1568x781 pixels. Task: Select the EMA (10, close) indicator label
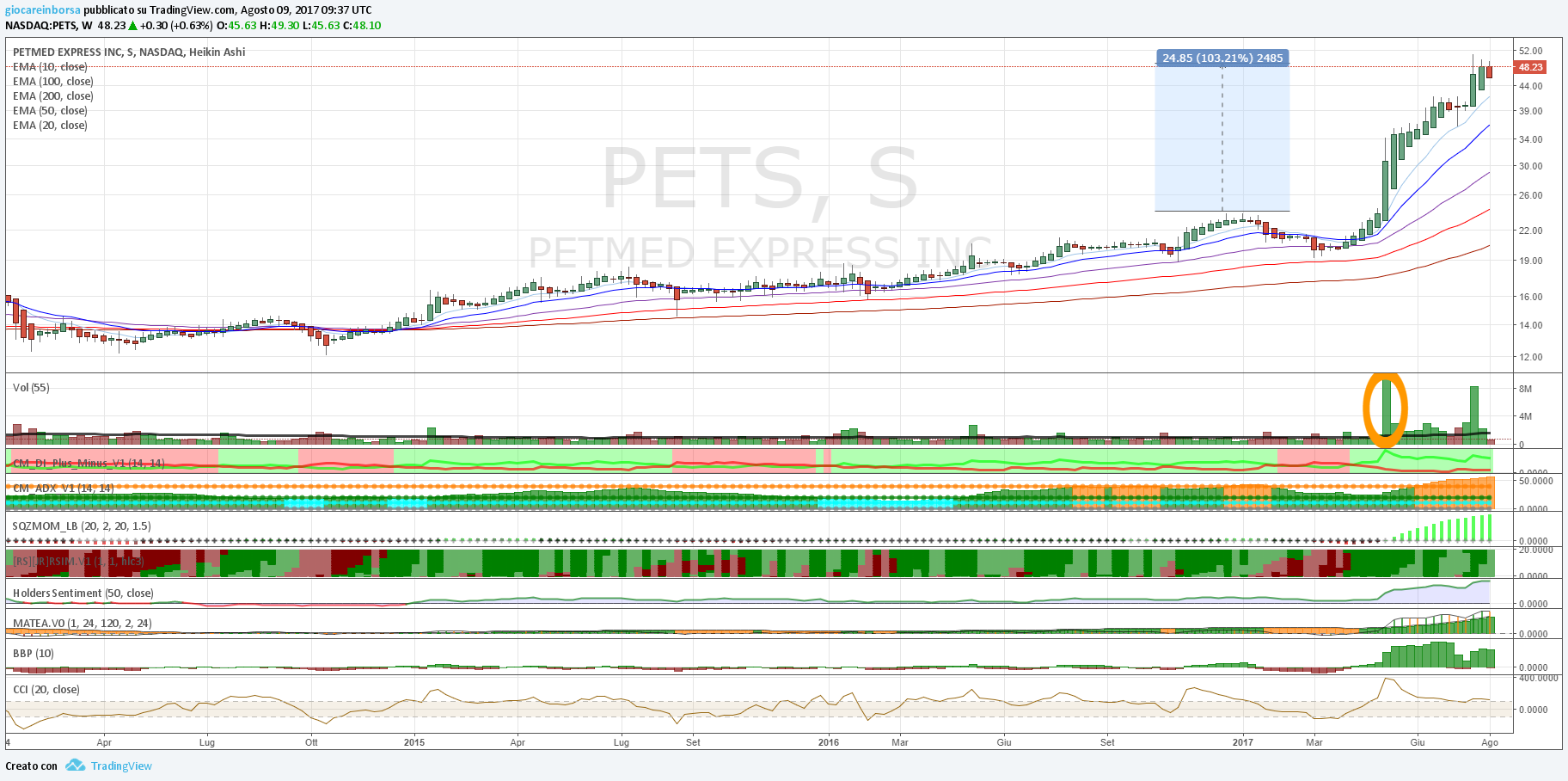click(x=50, y=67)
